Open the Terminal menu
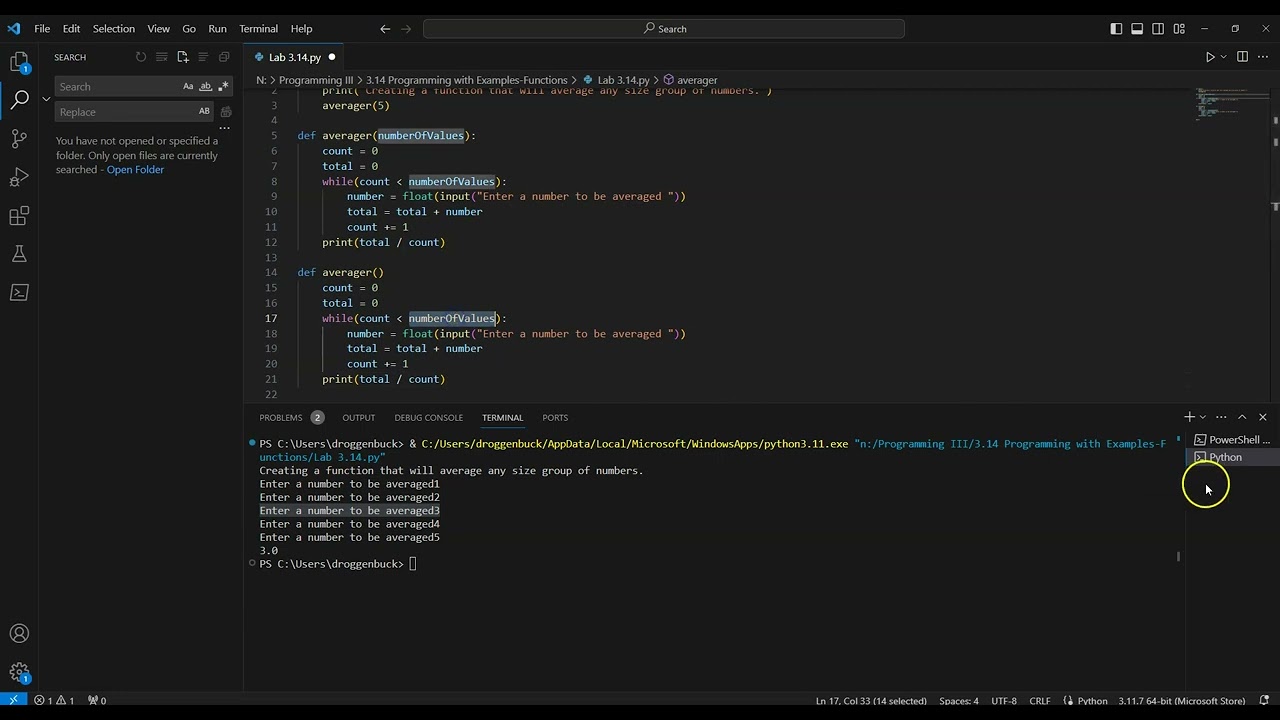This screenshot has height=720, width=1280. (x=258, y=29)
